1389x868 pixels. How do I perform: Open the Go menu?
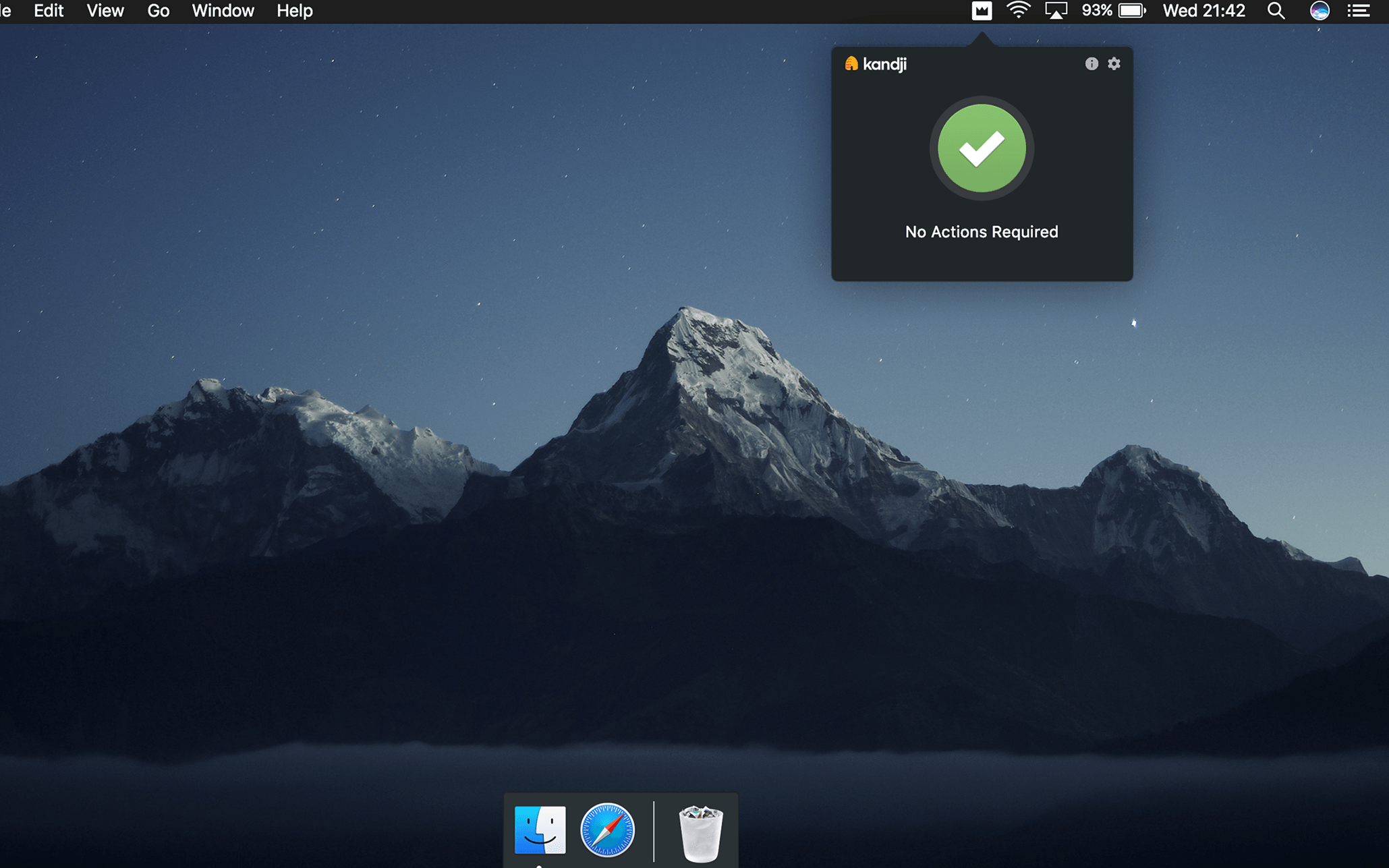coord(158,11)
